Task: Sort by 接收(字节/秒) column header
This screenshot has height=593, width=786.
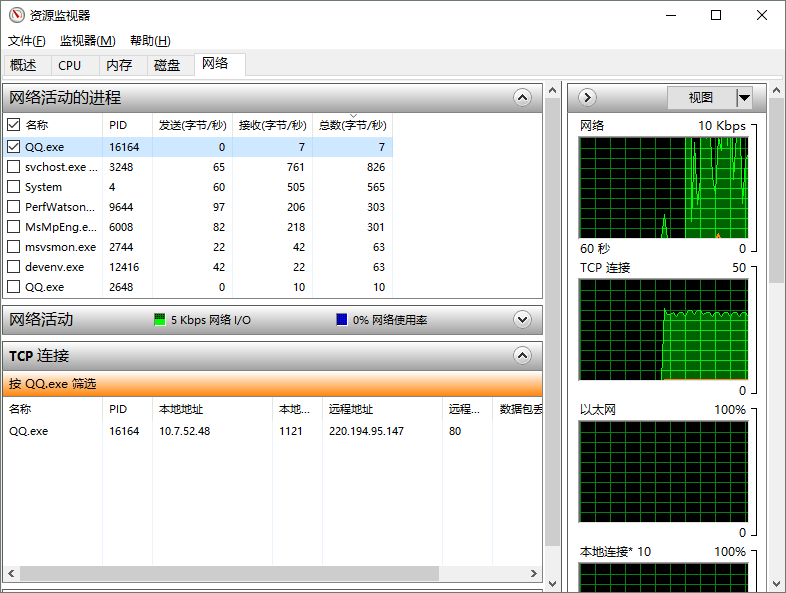Action: click(273, 125)
